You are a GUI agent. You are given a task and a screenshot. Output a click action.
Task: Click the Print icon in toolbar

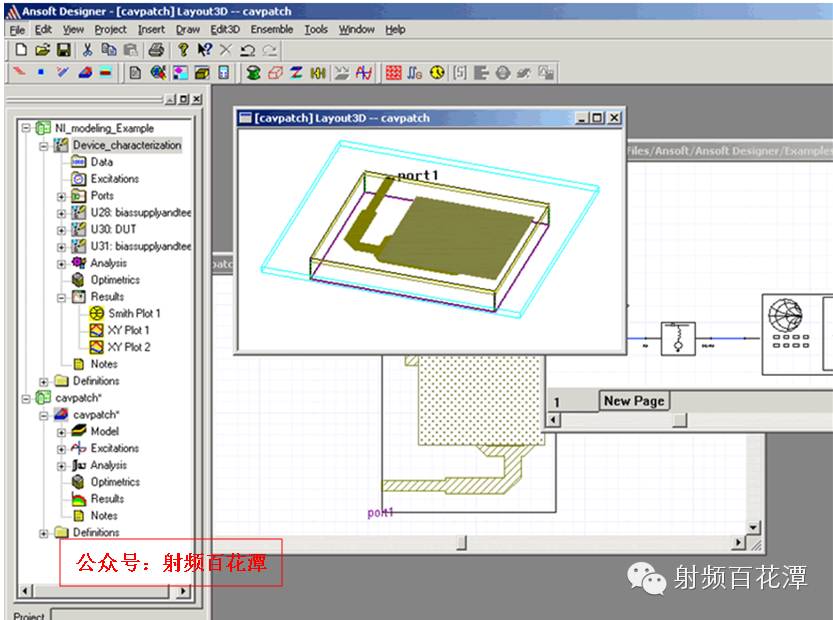(x=156, y=49)
